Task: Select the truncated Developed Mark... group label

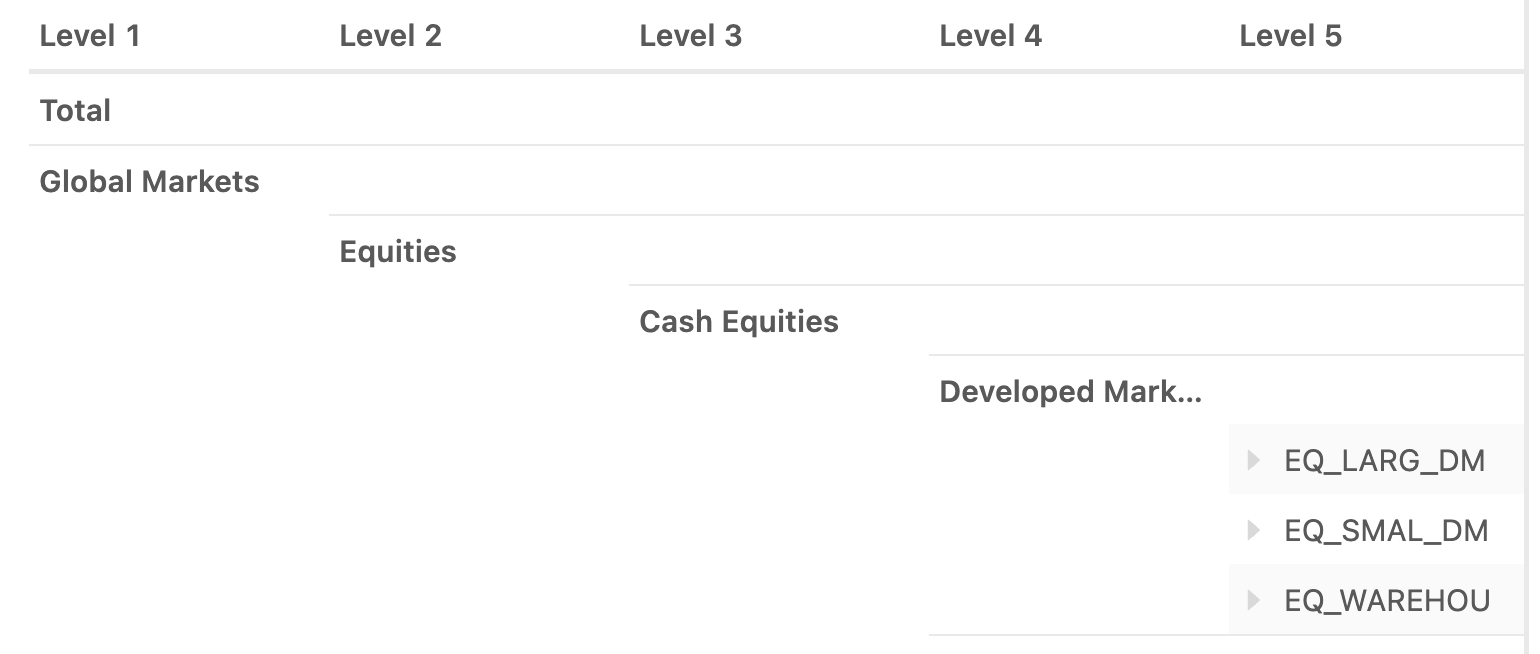Action: (x=1070, y=391)
